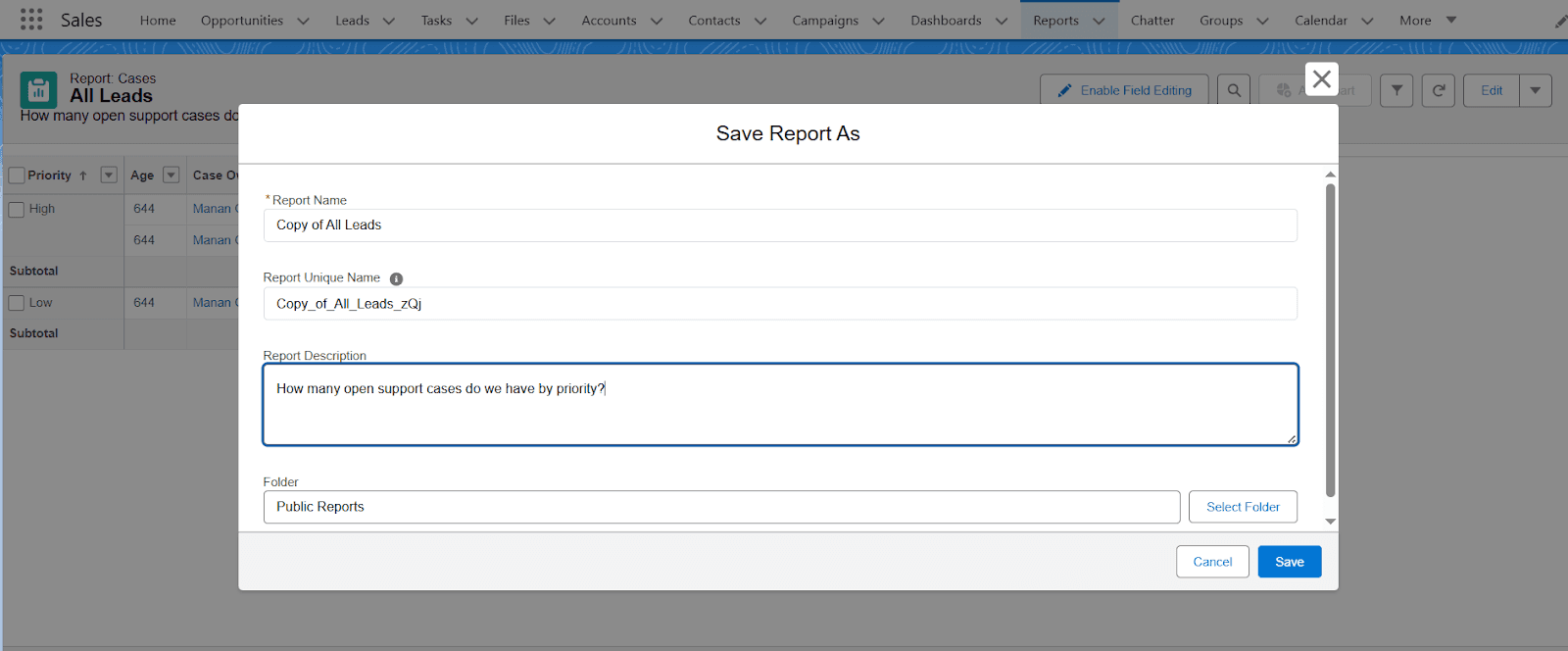Open the Reports tab
Viewport: 1568px width, 651px height.
click(x=1055, y=20)
